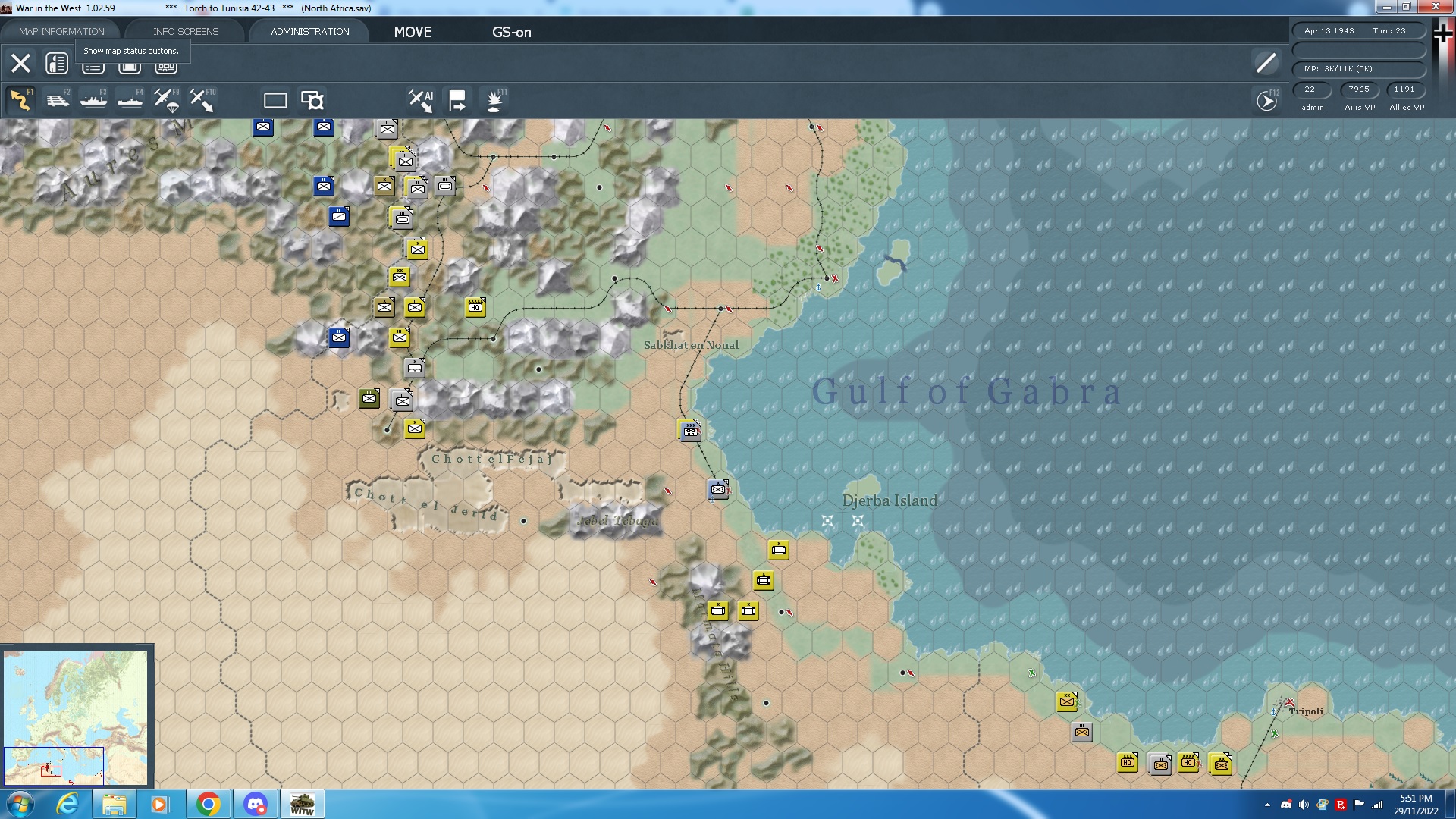The height and width of the screenshot is (819, 1456).
Task: Click the end turn F12 arrow button
Action: 1266,100
